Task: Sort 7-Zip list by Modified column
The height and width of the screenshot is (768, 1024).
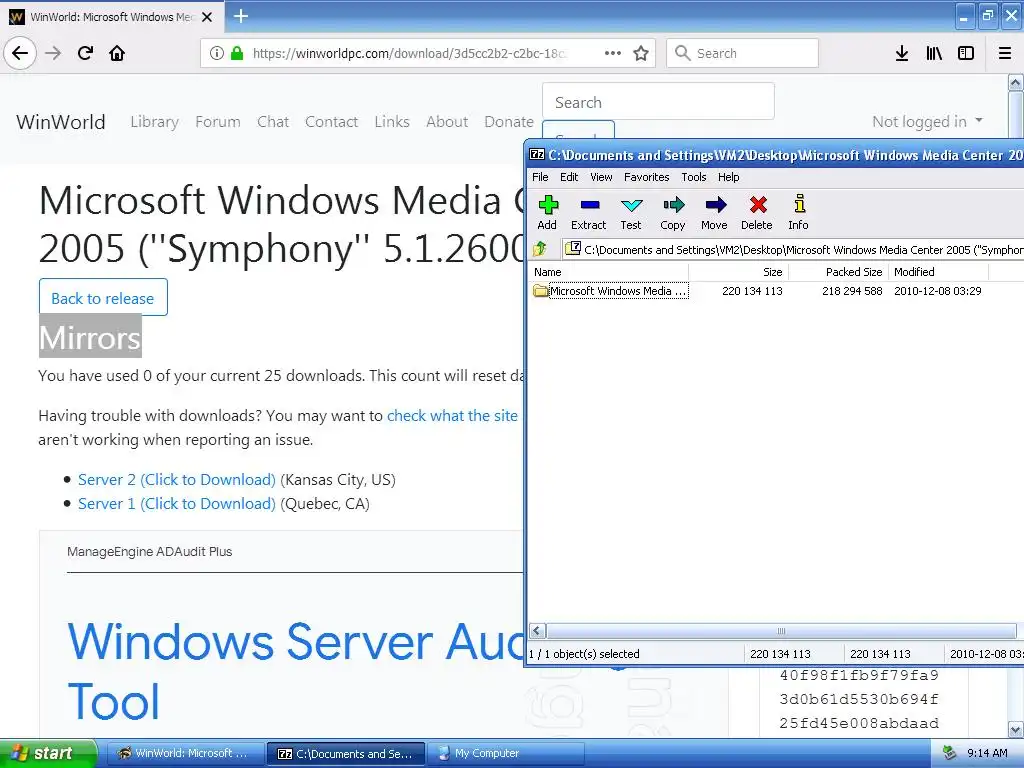Action: [938, 272]
